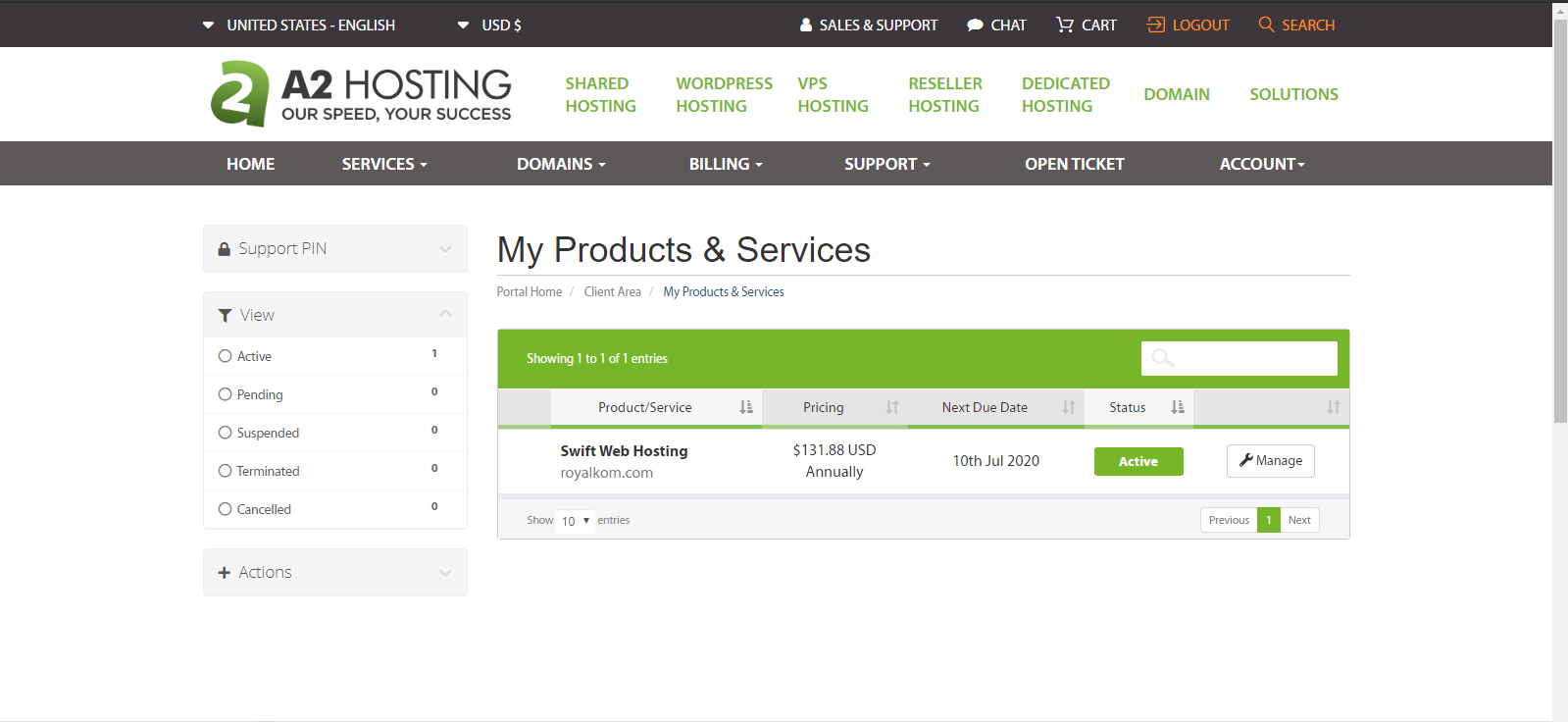Open Domain top menu item
This screenshot has height=722, width=1568.
1177,94
